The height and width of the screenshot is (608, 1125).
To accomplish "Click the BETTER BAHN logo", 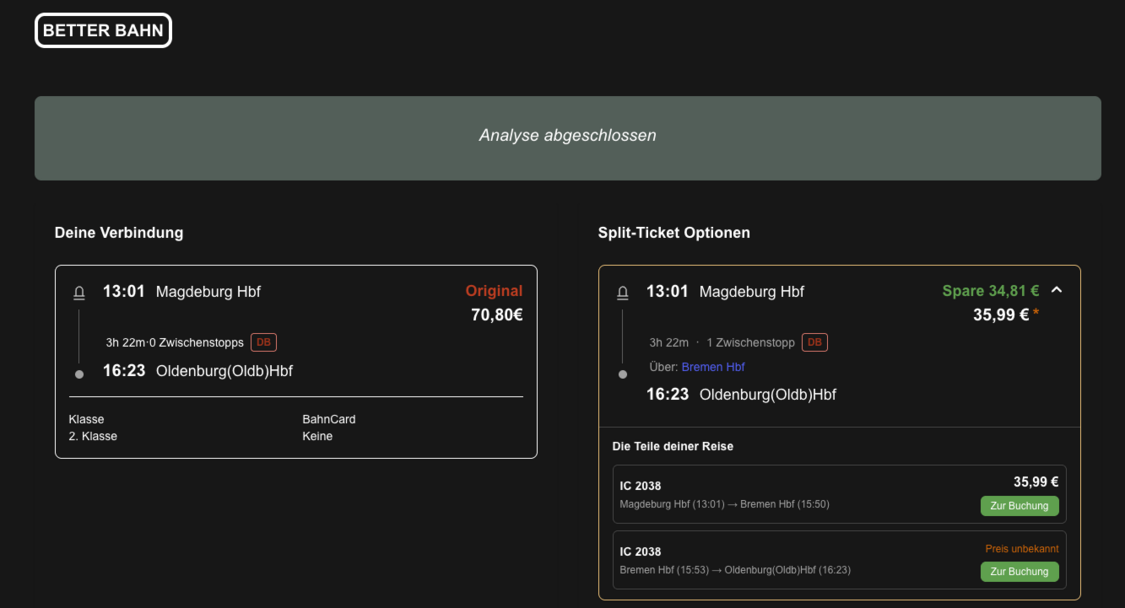I will click(103, 31).
